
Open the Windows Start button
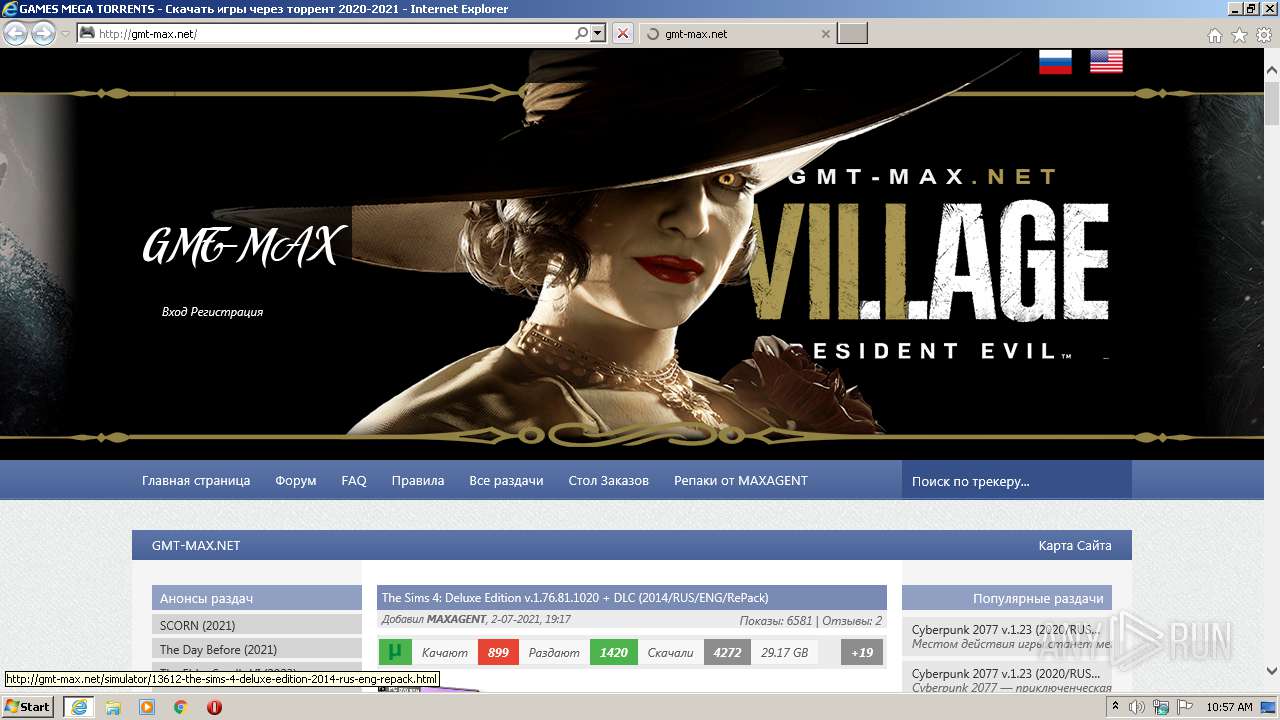28,707
